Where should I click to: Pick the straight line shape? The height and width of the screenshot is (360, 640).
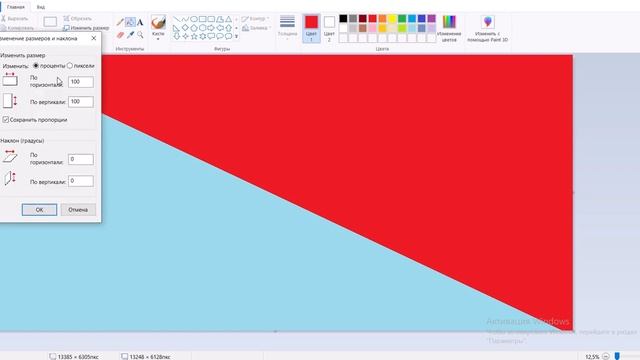(x=176, y=19)
